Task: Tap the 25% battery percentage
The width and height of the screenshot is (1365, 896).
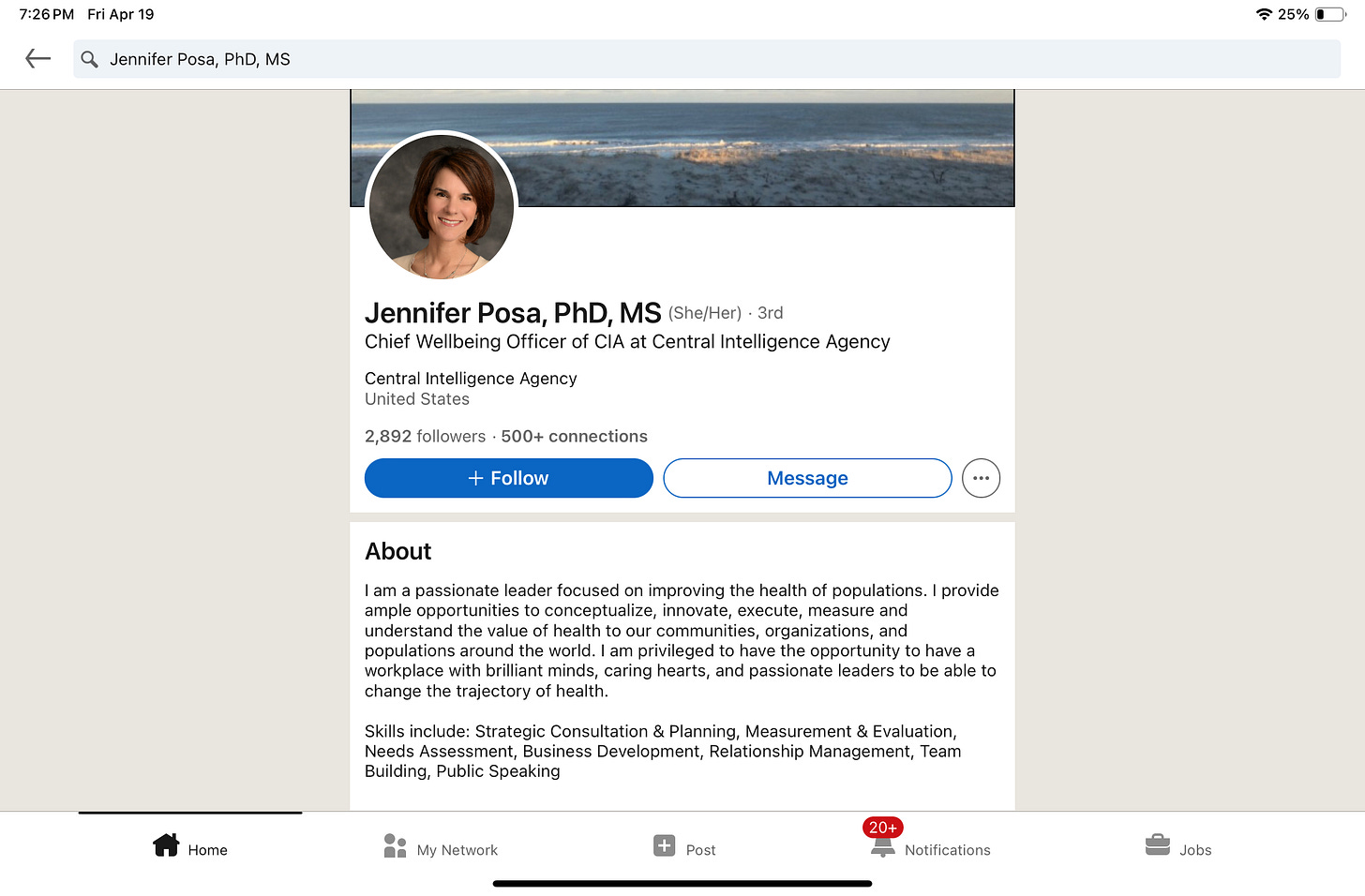Action: (x=1294, y=14)
